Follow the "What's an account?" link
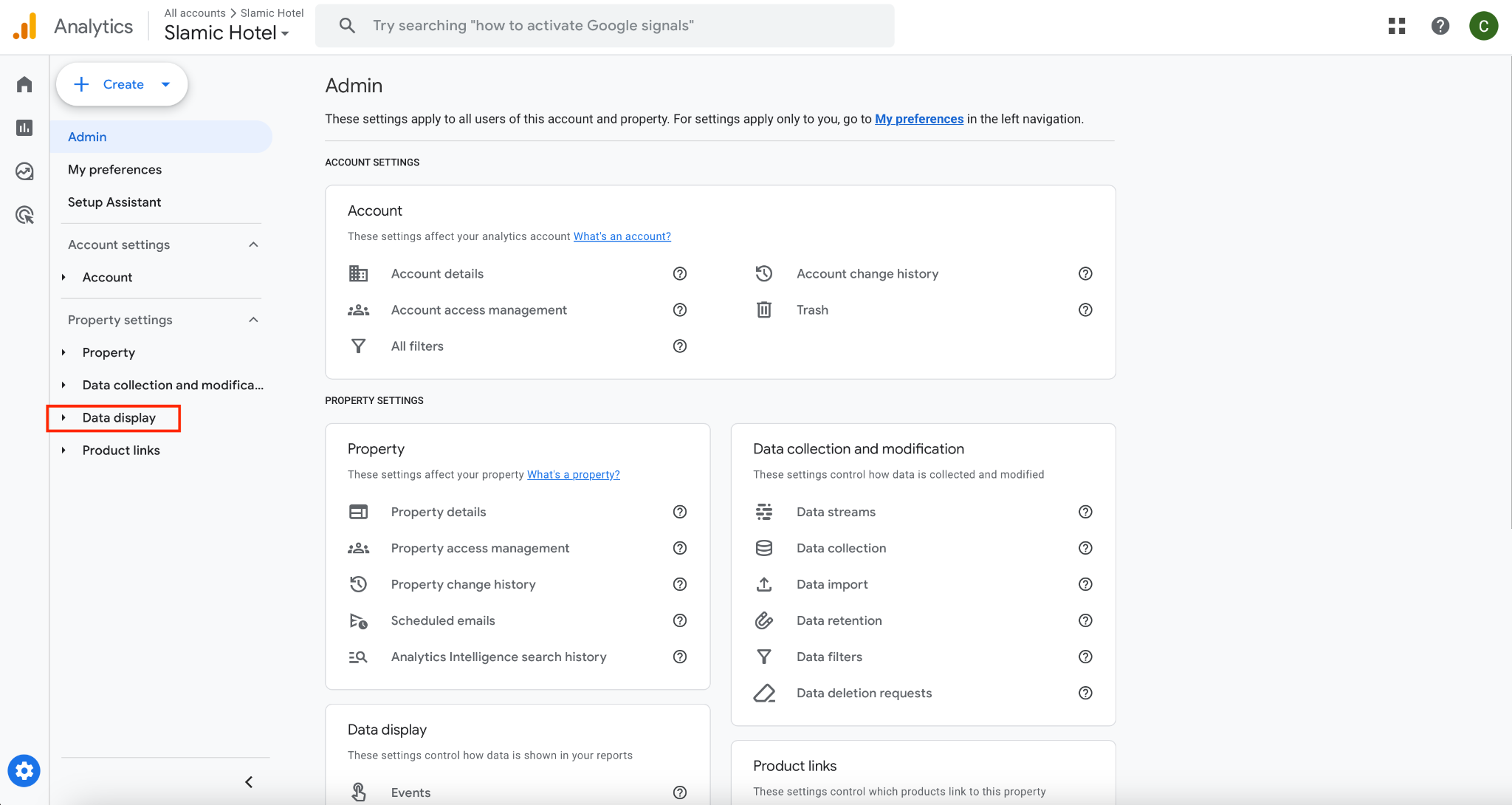The width and height of the screenshot is (1512, 805). [622, 236]
